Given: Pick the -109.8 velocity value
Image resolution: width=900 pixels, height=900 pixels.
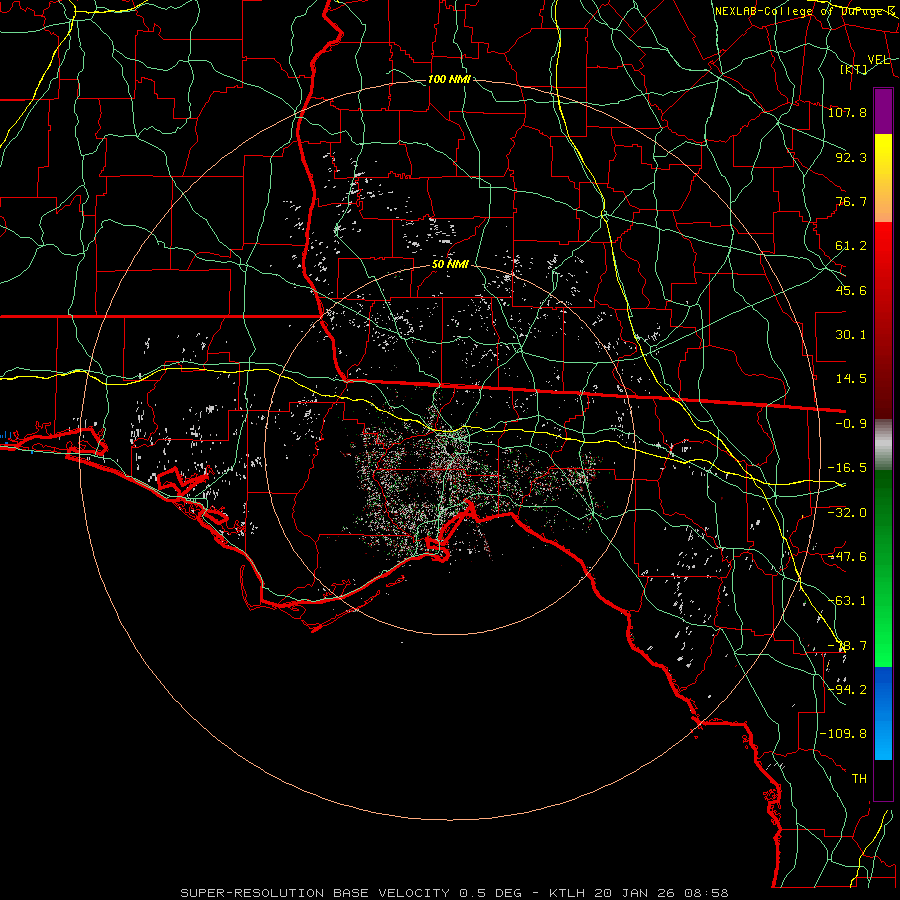Looking at the screenshot, I should coord(843,734).
